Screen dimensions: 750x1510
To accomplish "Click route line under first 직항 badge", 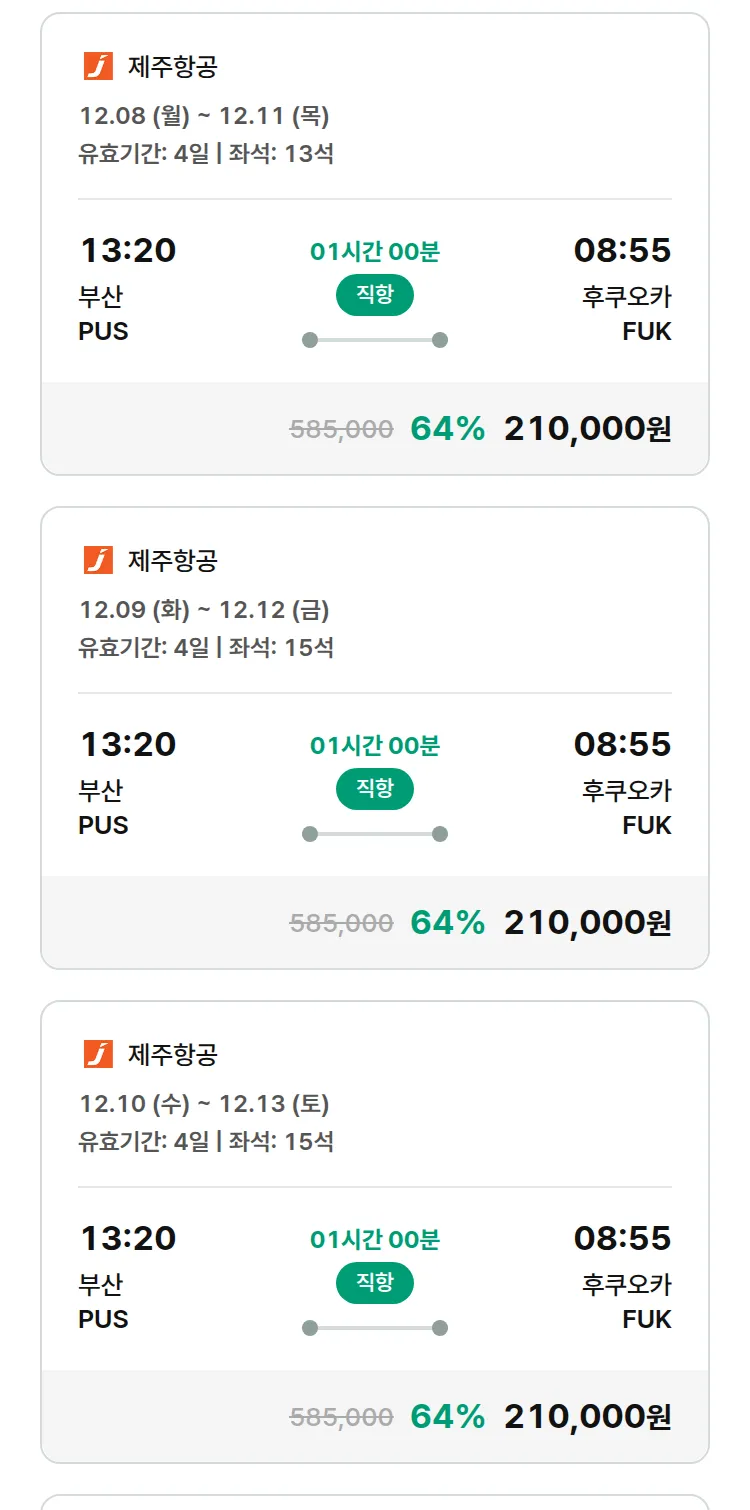I will pos(375,340).
